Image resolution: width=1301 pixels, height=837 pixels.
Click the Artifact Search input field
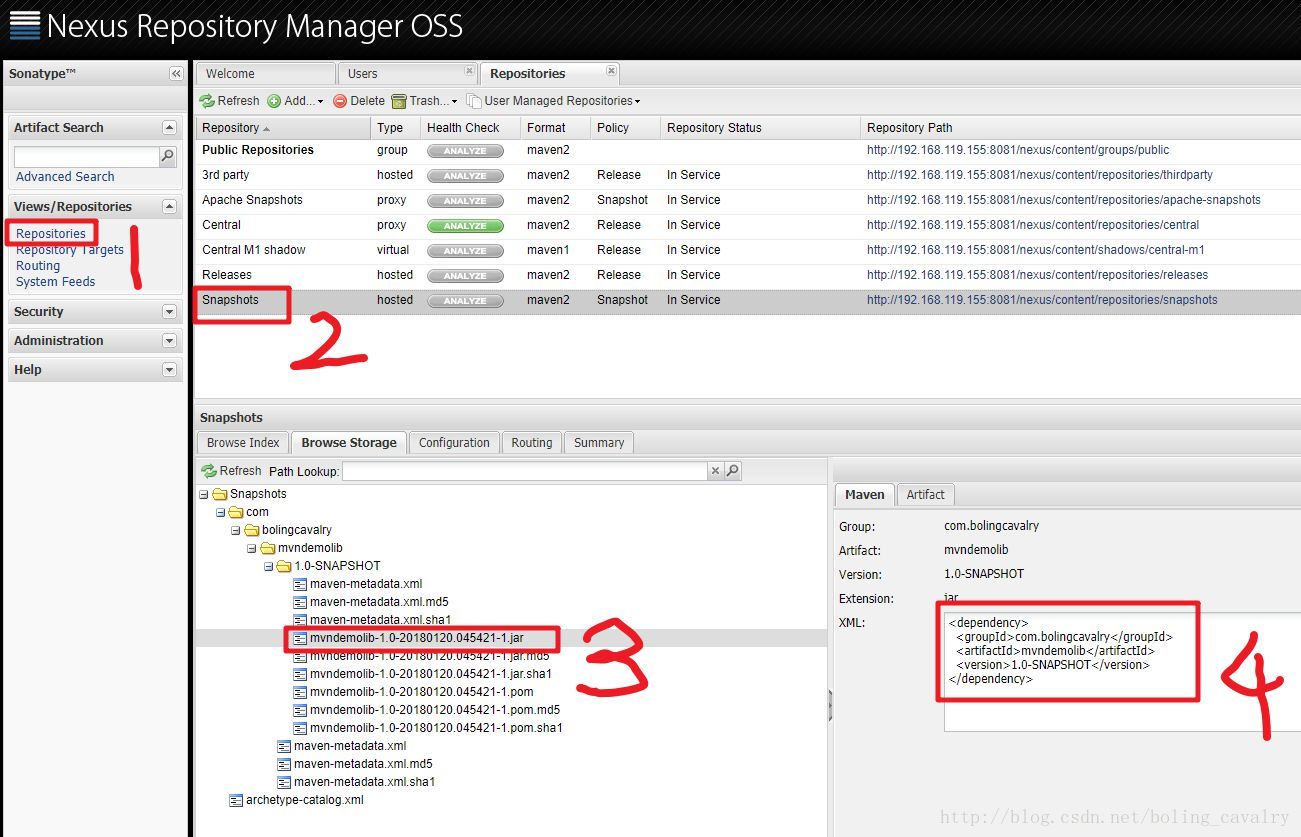coord(86,157)
